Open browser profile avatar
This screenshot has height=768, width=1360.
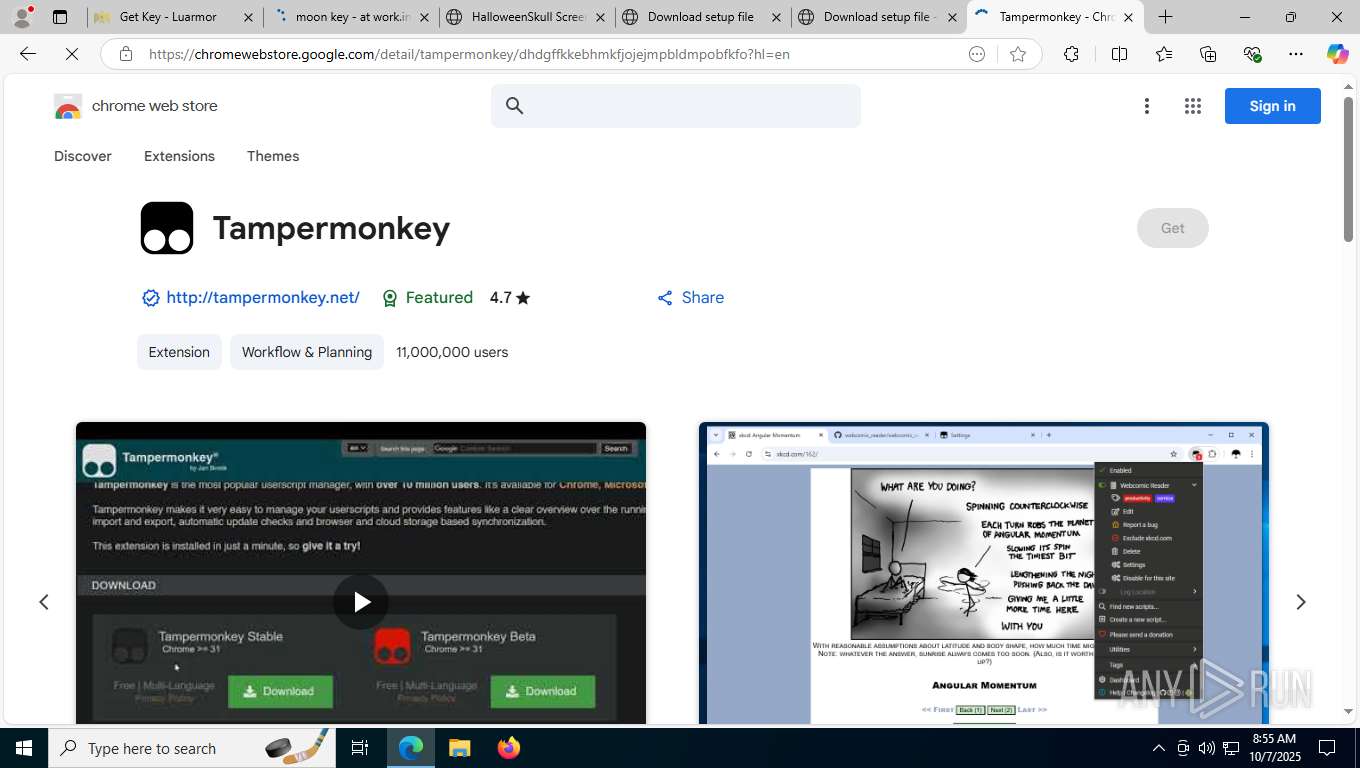click(x=22, y=17)
